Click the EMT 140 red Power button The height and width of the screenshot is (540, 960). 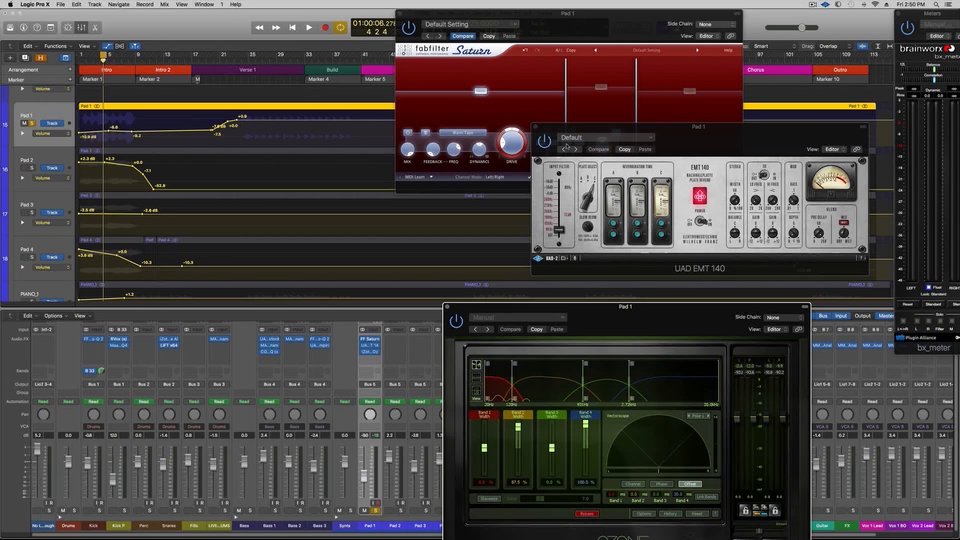click(x=699, y=196)
